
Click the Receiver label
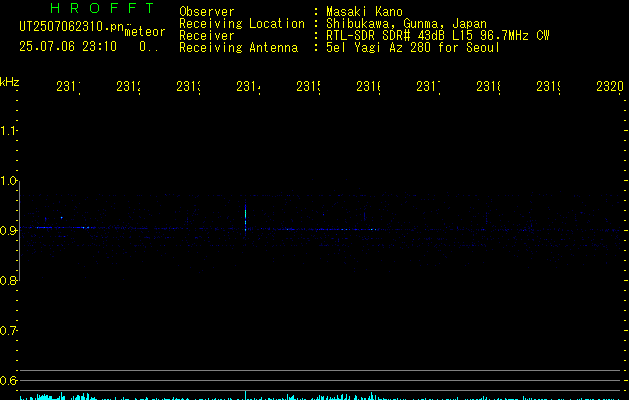tap(207, 36)
